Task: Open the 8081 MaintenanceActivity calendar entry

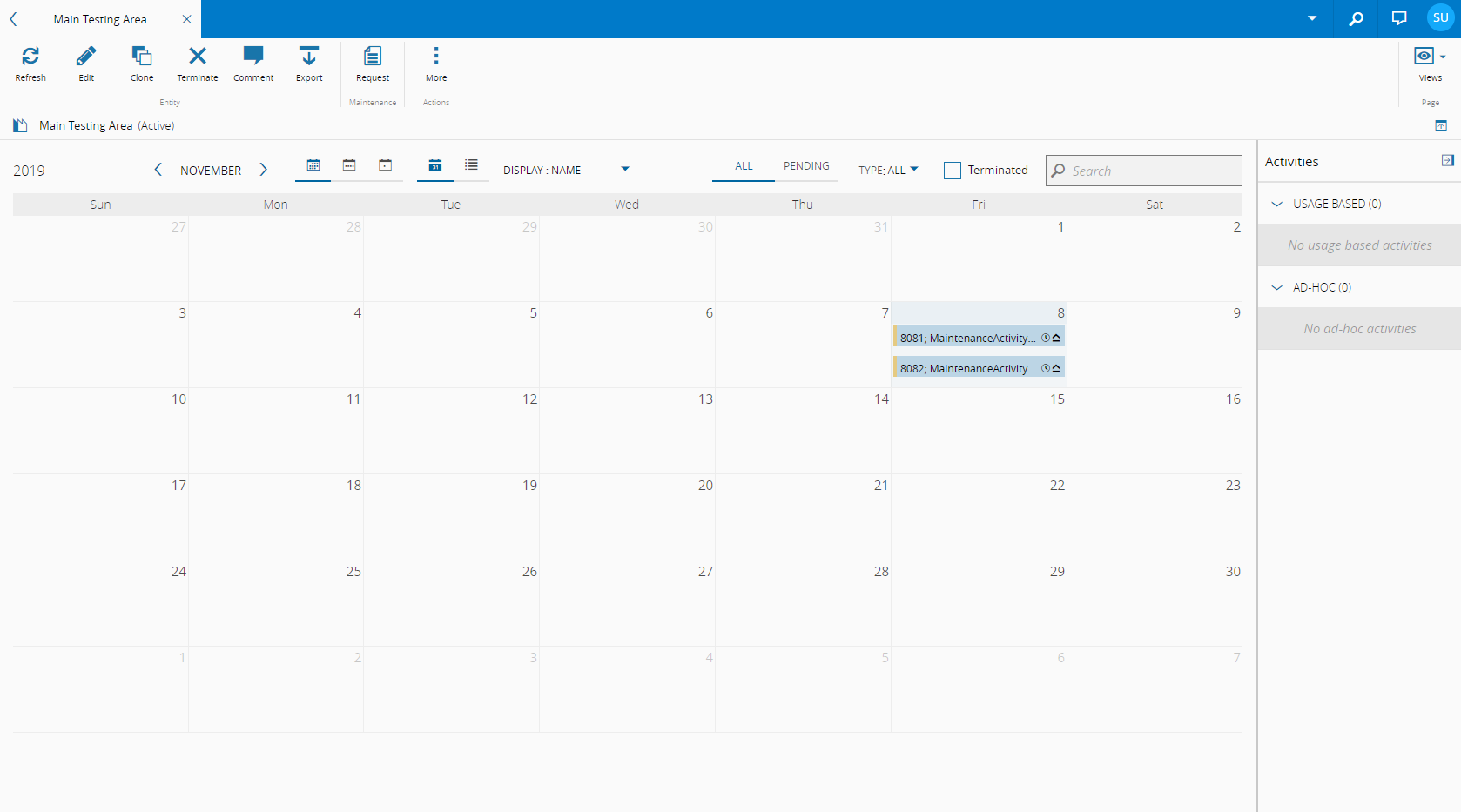Action: pyautogui.click(x=967, y=338)
